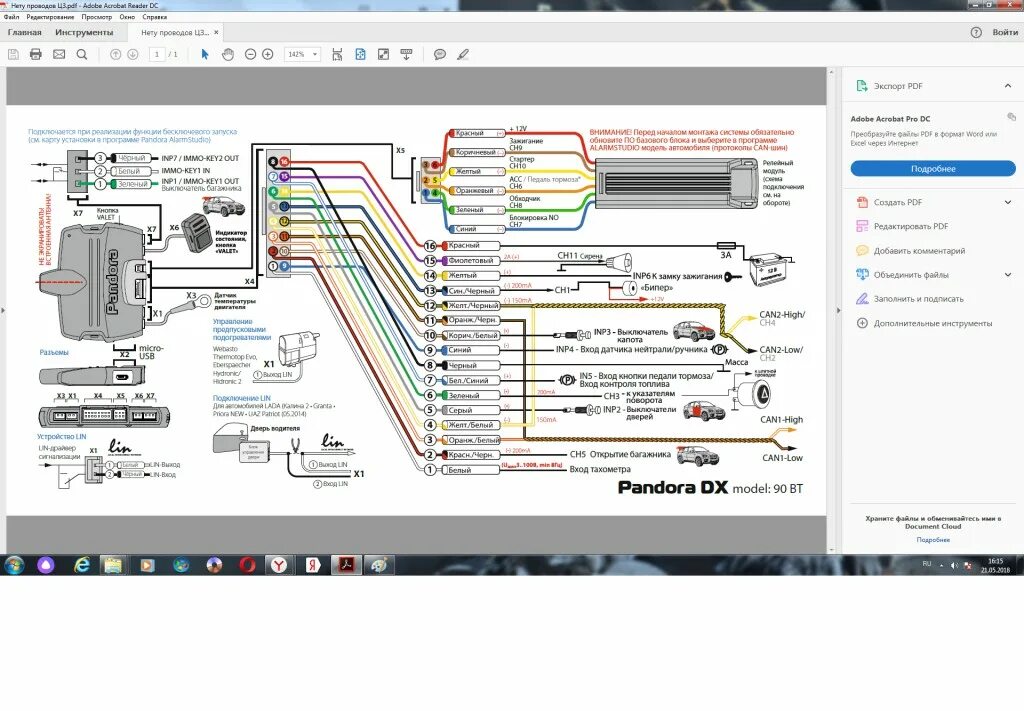Open the Редактирование menu

[50, 17]
